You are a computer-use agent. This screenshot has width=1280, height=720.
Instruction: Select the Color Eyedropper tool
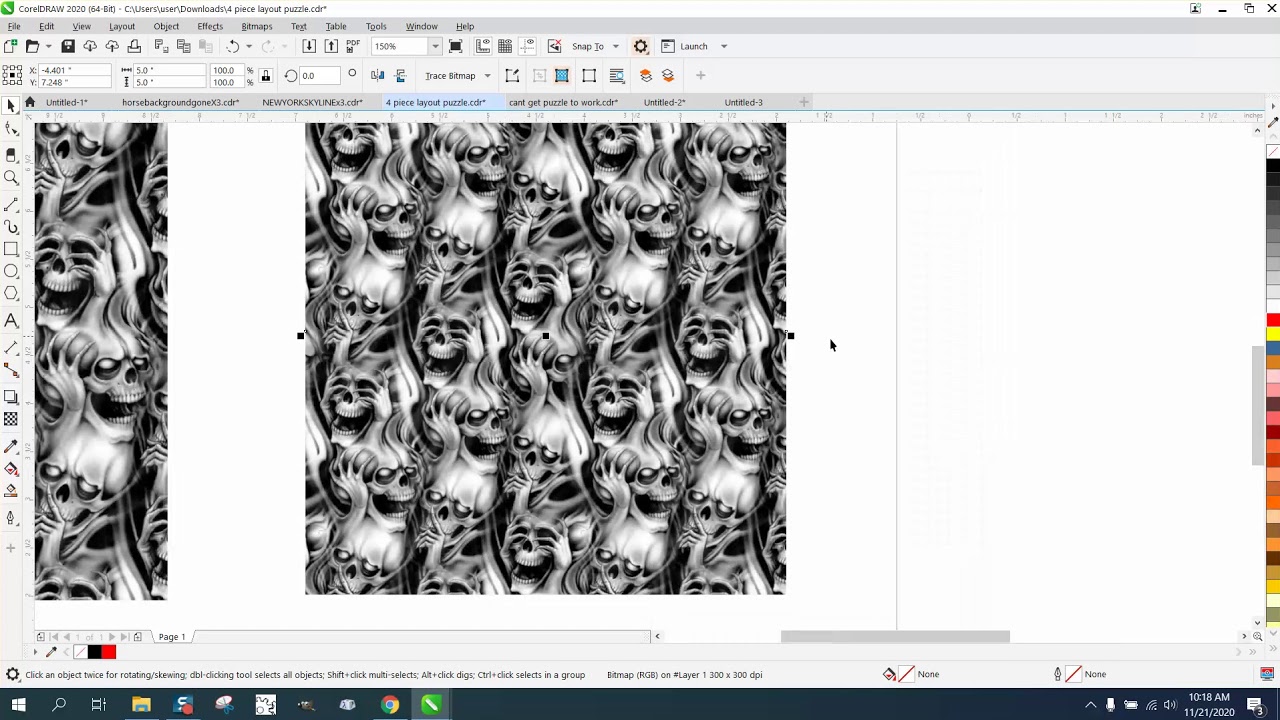(11, 446)
